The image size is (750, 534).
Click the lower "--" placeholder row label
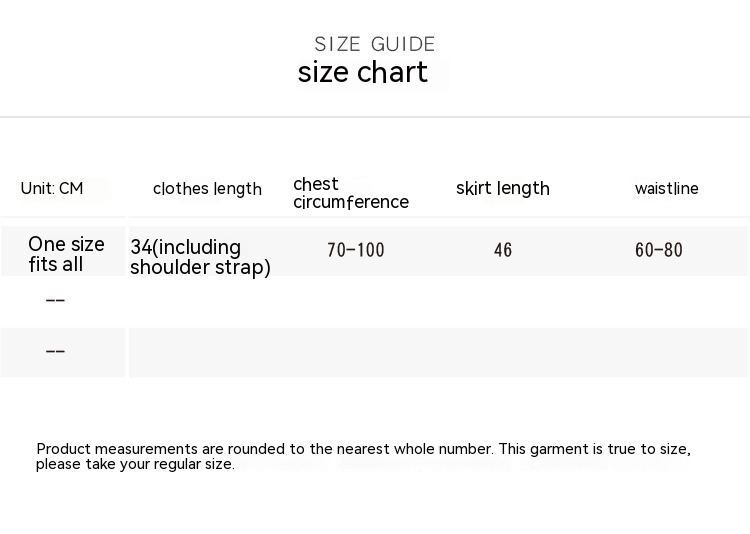(56, 351)
